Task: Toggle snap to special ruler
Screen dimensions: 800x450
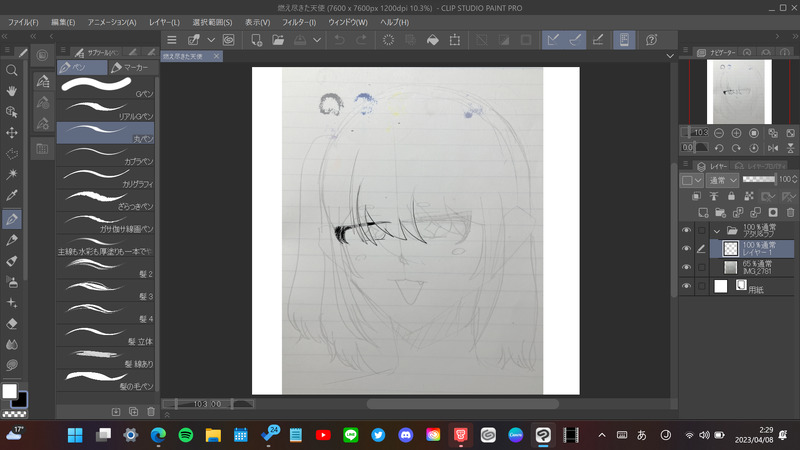Action: coord(575,40)
